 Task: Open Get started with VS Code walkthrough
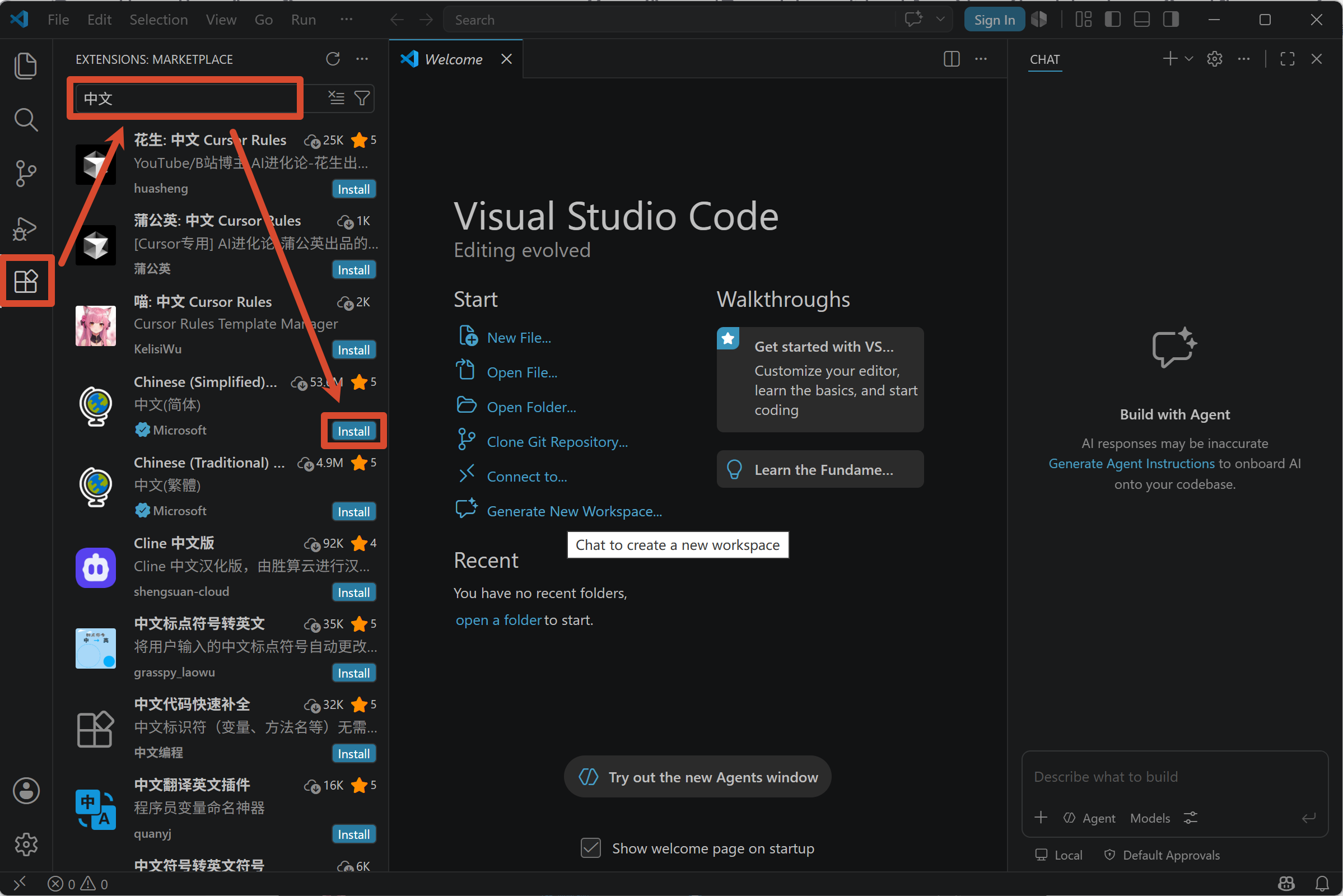820,379
